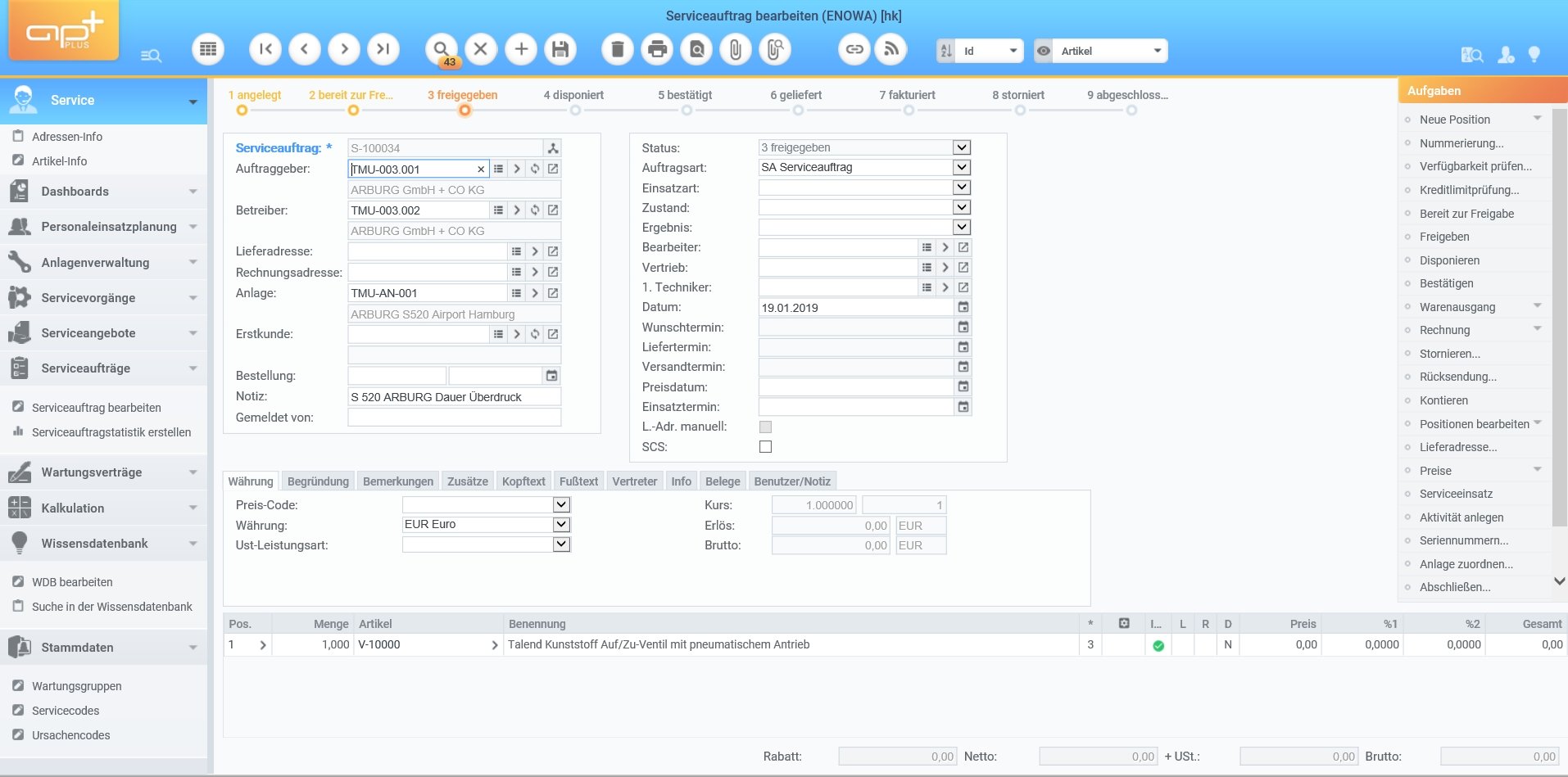Create new record with plus icon
Screen dimensions: 1568x777
(x=521, y=49)
